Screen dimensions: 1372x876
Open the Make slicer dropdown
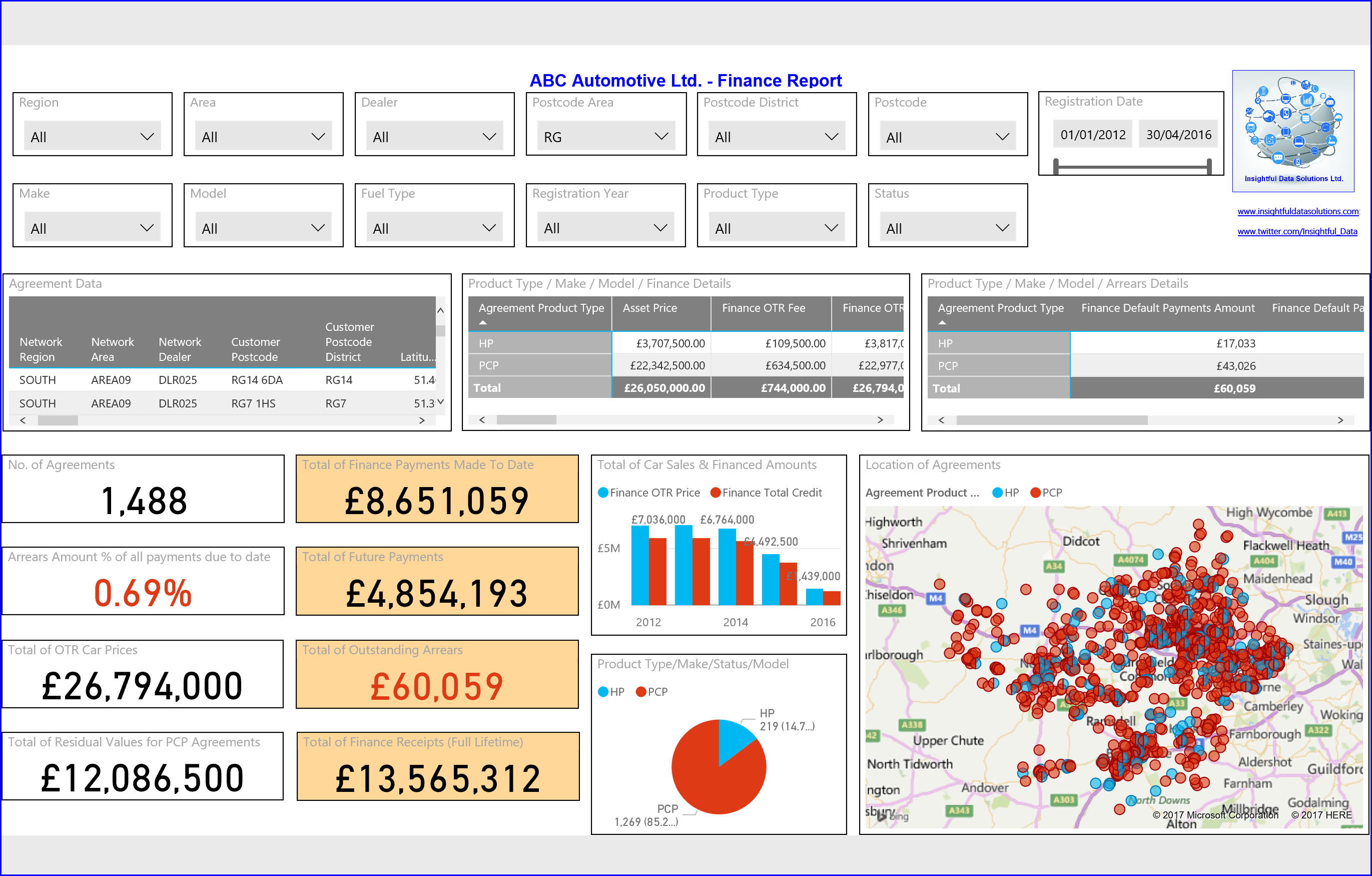147,227
